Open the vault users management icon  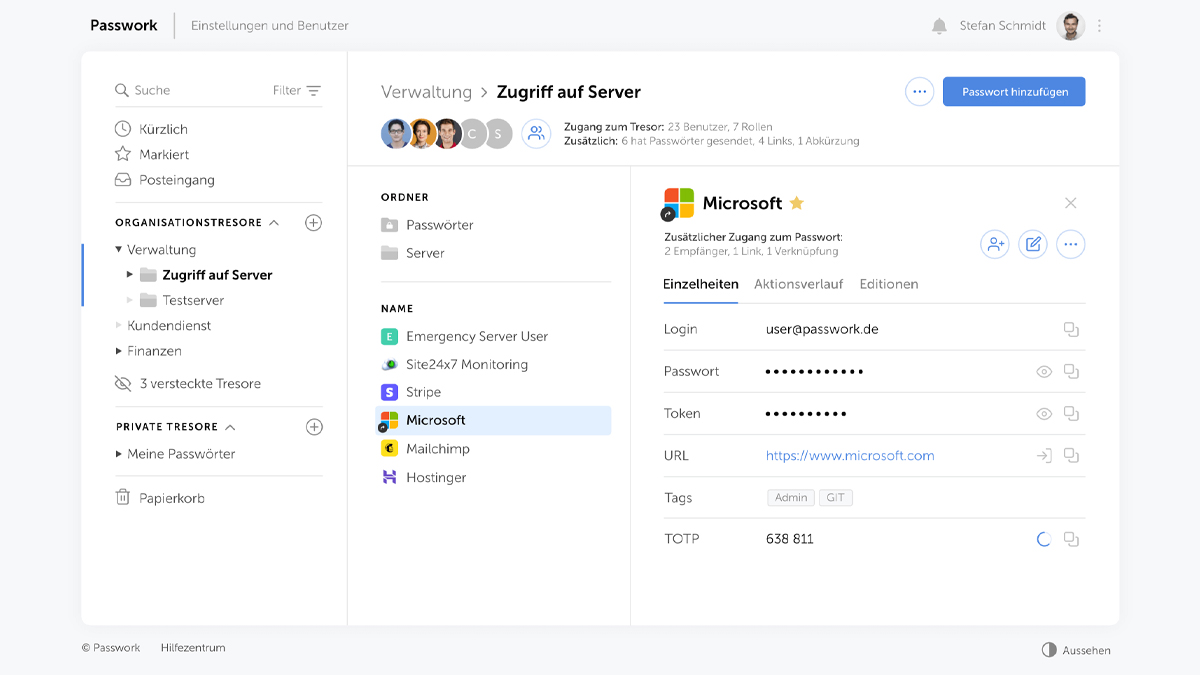(536, 134)
